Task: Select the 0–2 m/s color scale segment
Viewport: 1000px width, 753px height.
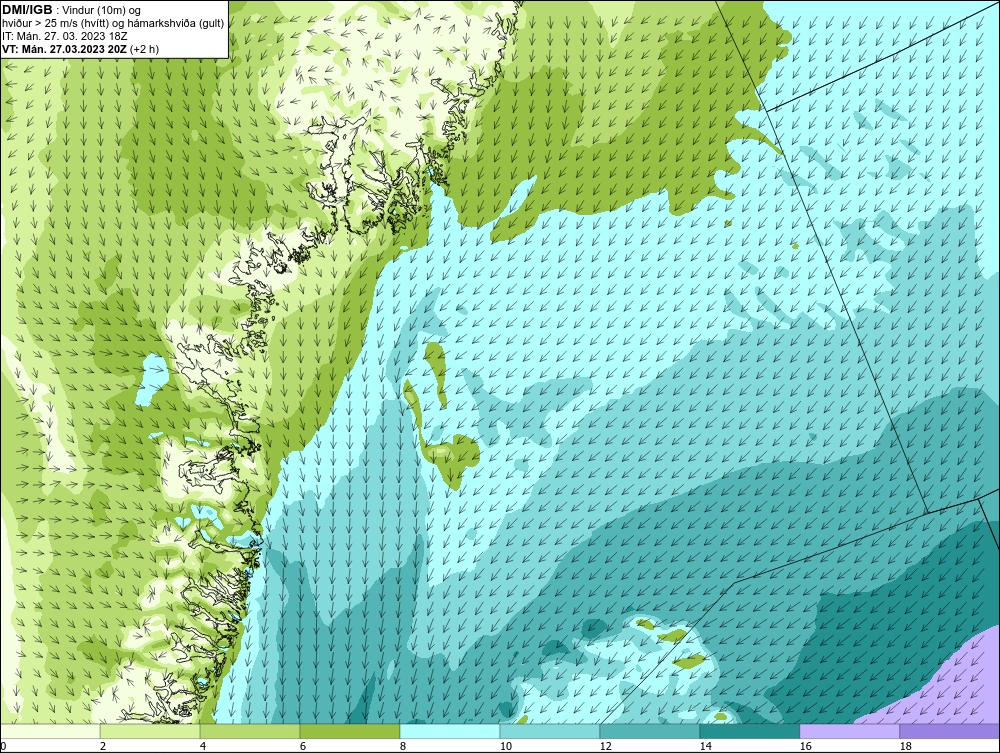Action: tap(50, 731)
